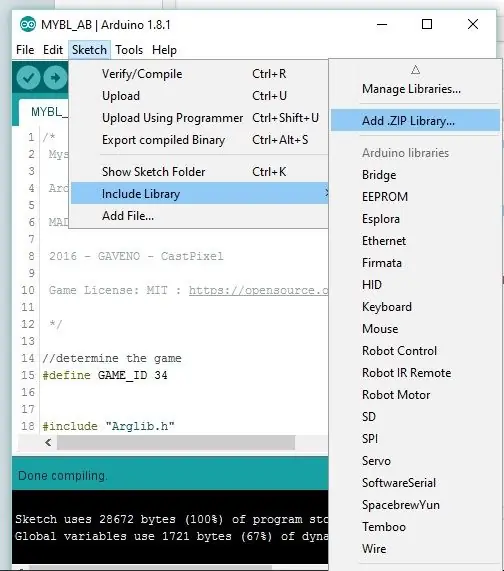
Task: Minimize the Arduino window
Action: (x=382, y=24)
